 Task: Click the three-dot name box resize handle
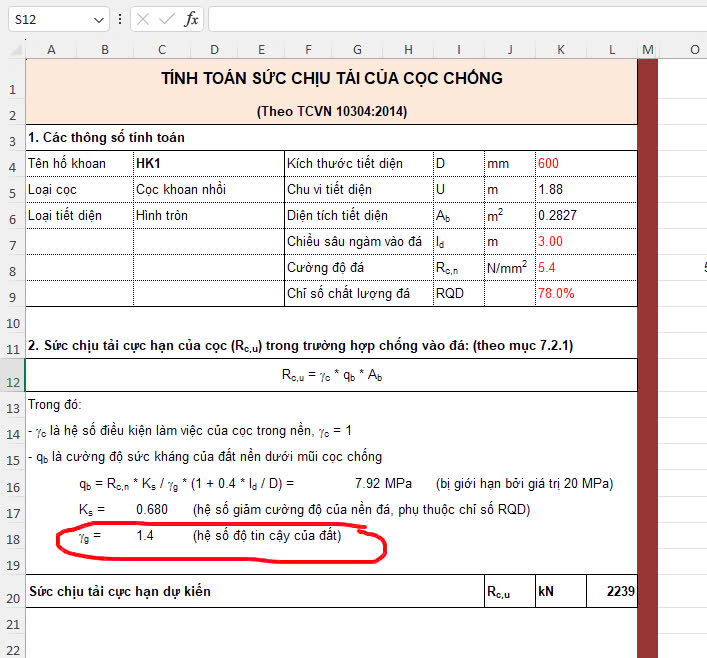pos(120,19)
